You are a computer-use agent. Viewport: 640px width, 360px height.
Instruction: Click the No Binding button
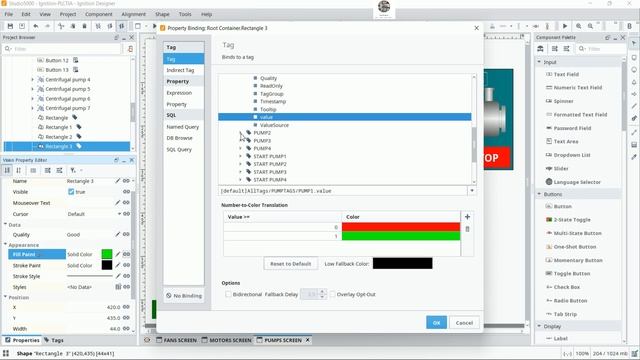(184, 296)
